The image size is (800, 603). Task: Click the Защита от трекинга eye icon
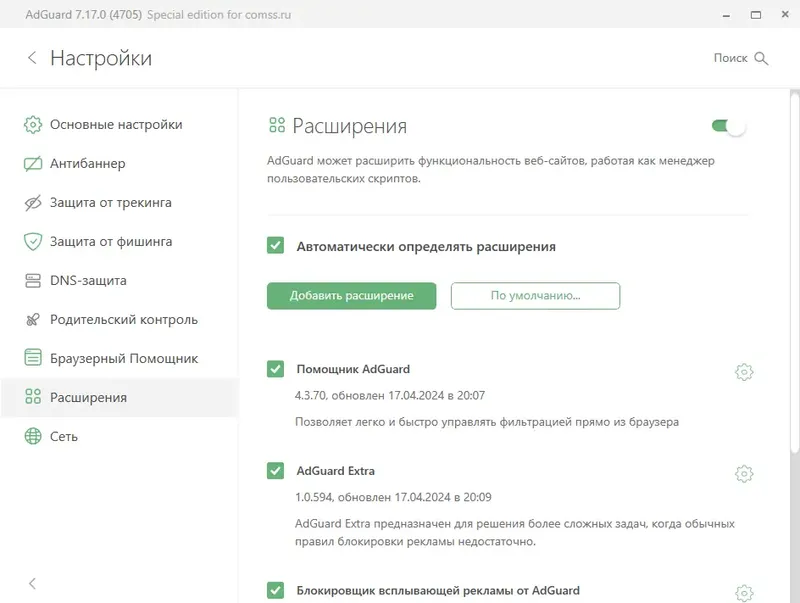[x=33, y=203]
